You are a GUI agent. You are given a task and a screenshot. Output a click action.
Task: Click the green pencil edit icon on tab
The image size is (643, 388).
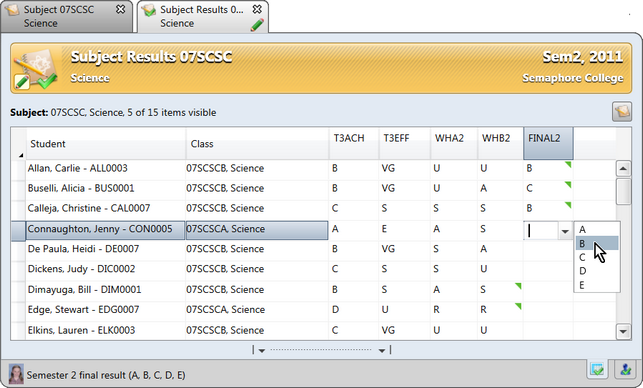(257, 25)
